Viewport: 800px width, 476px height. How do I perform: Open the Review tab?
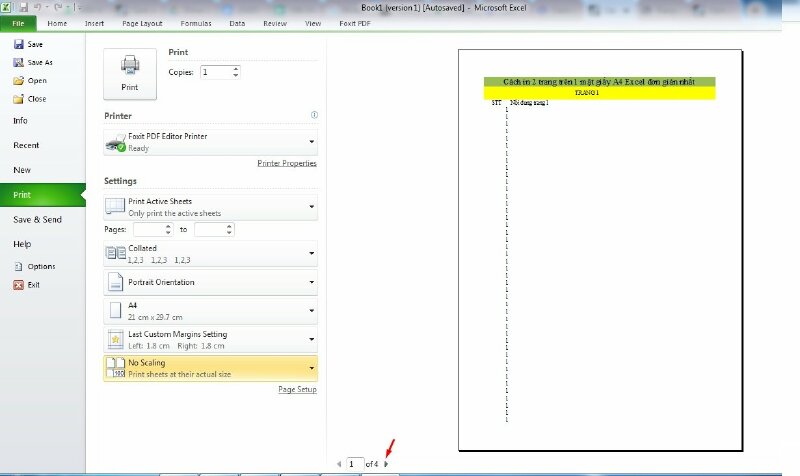(275, 23)
